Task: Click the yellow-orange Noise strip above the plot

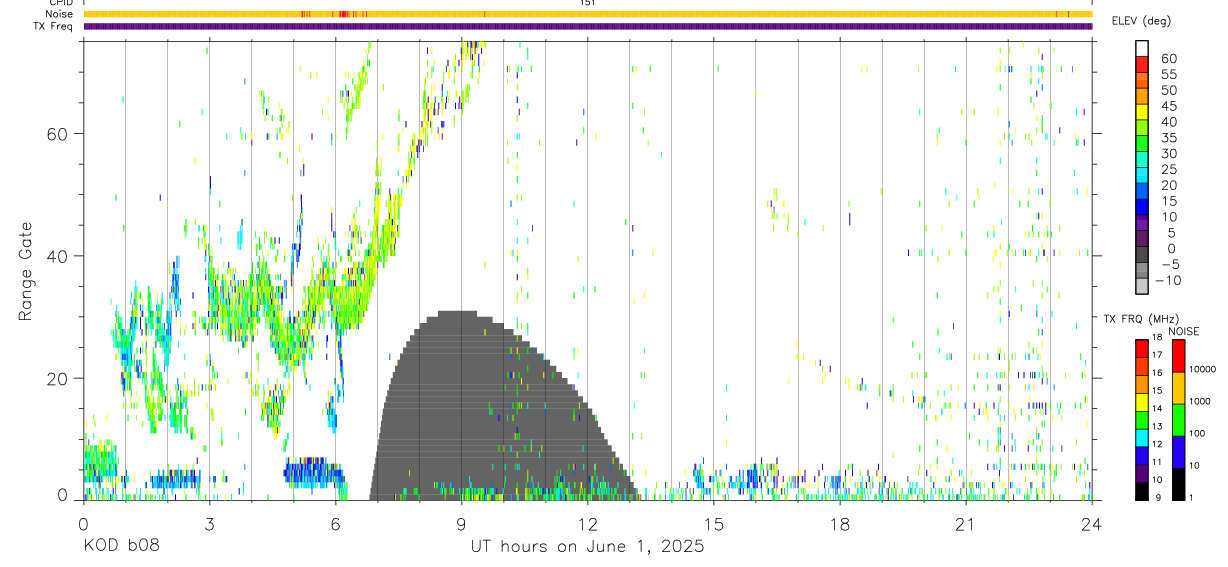Action: tap(587, 14)
